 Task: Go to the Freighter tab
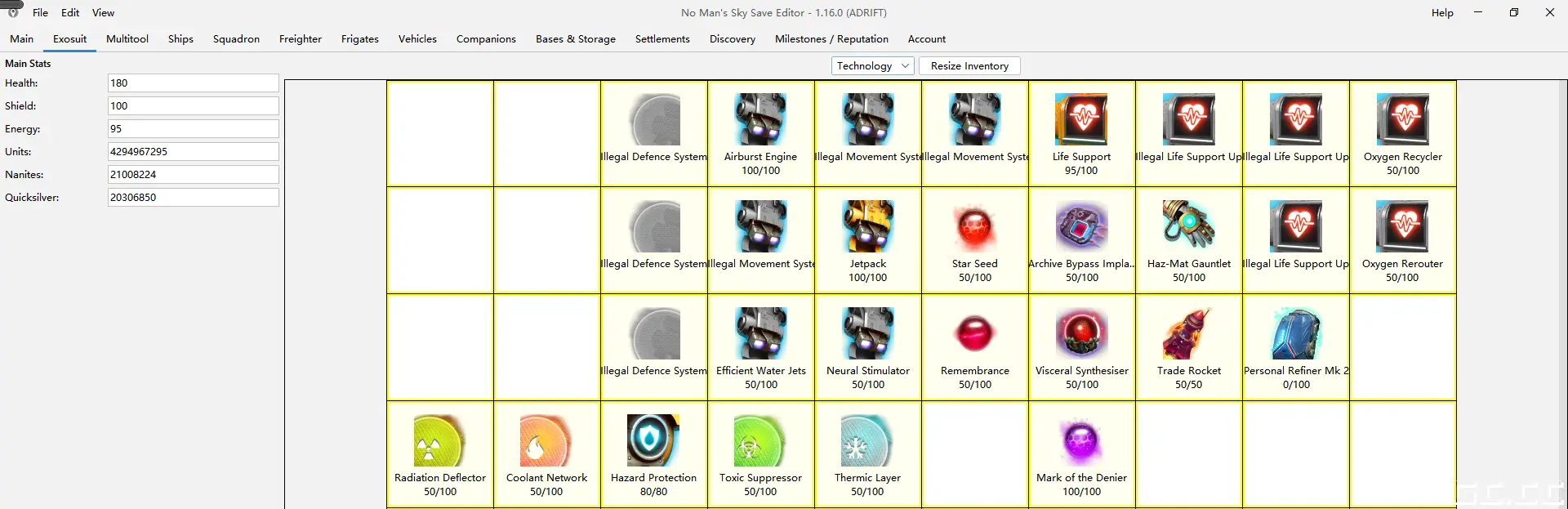pyautogui.click(x=301, y=38)
